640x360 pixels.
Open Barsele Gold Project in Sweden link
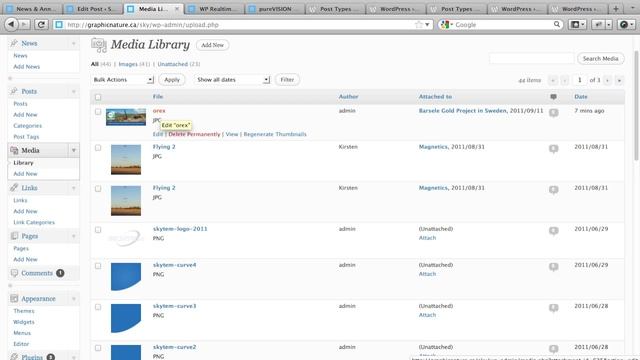[x=462, y=111]
